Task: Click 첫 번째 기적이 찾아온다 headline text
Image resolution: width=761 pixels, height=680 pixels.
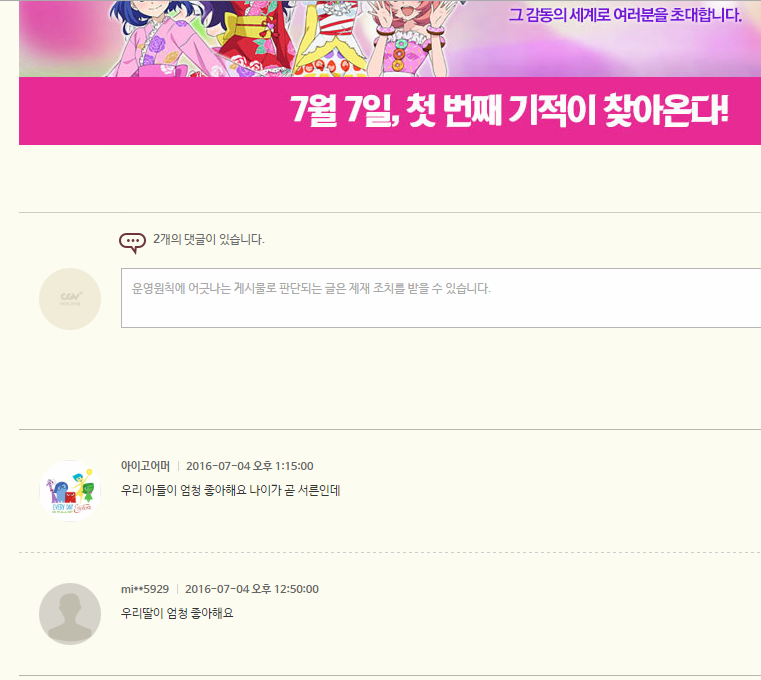Action: (x=566, y=110)
